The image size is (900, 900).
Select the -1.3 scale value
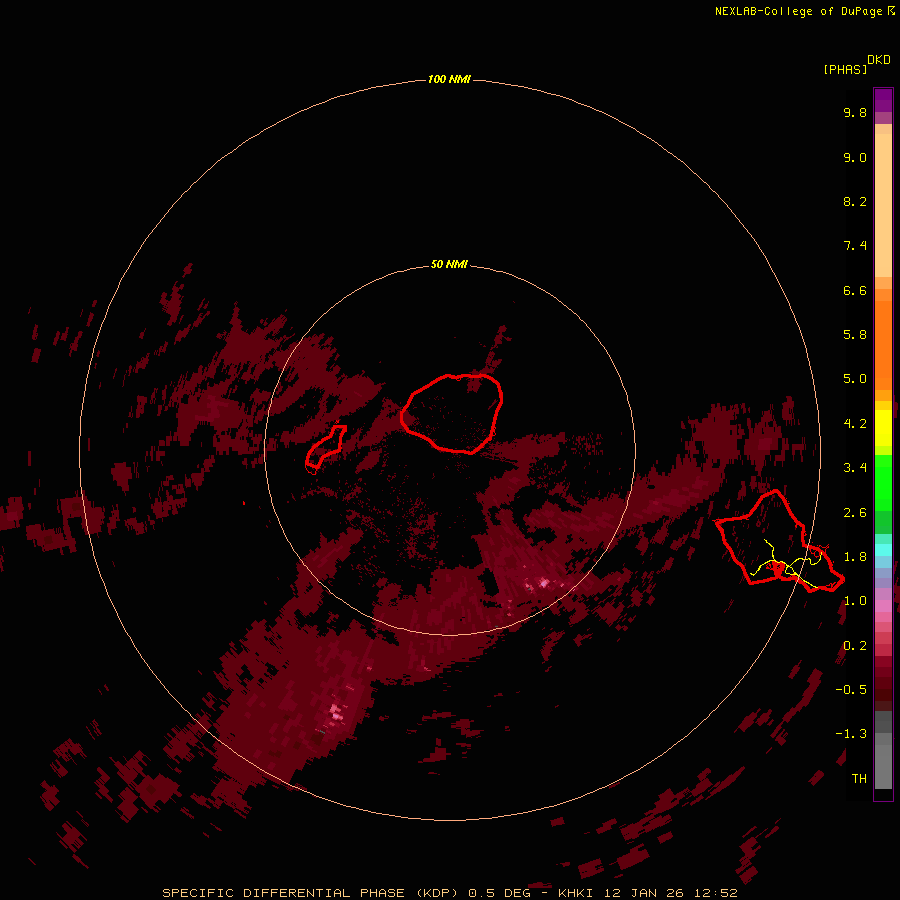tap(851, 734)
